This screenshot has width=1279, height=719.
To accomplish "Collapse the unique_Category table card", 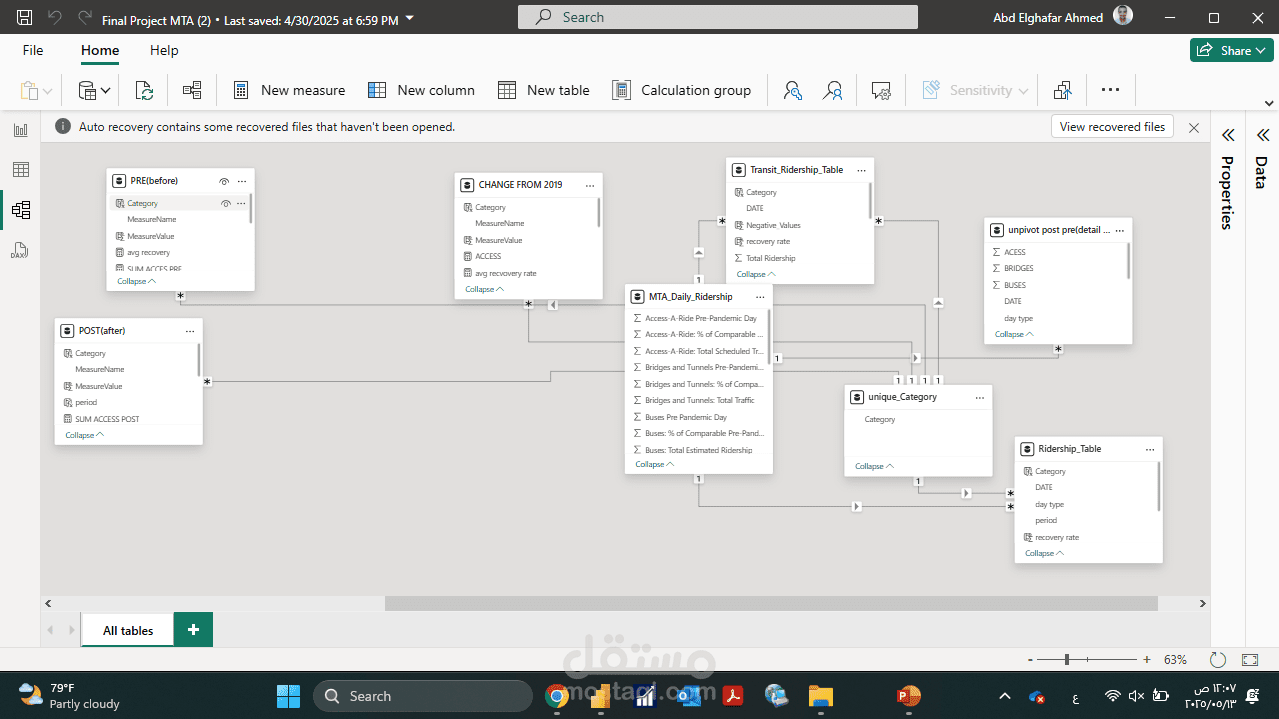I will 874,466.
